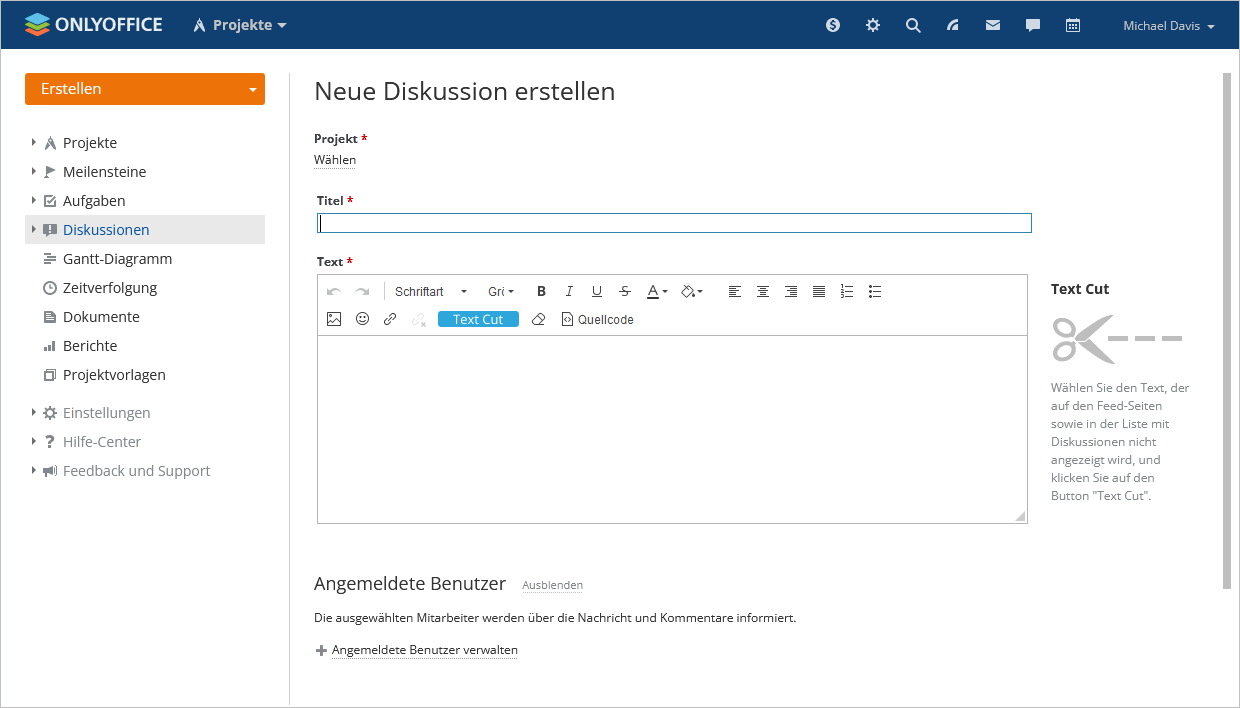1240x708 pixels.
Task: Justify the text
Action: tap(819, 291)
